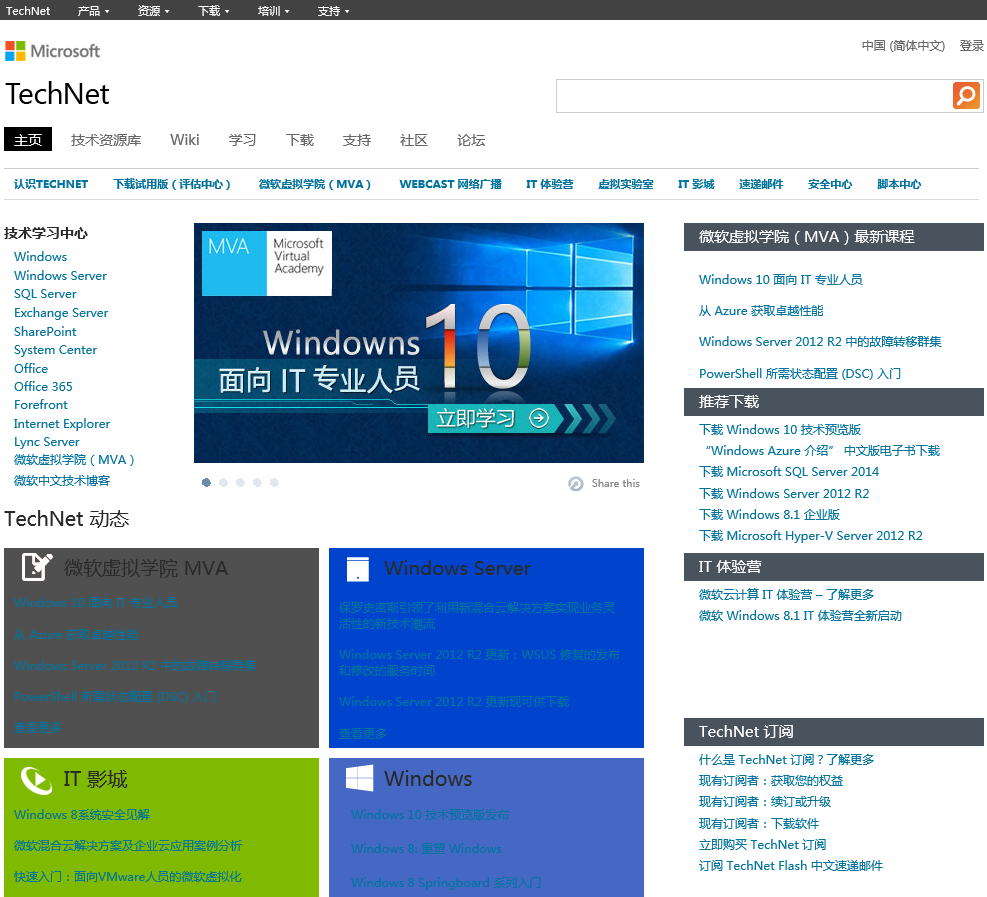Open 微软虚拟学院 (MVA) sub-navigation link
Viewport: 987px width, 897px height.
point(314,184)
